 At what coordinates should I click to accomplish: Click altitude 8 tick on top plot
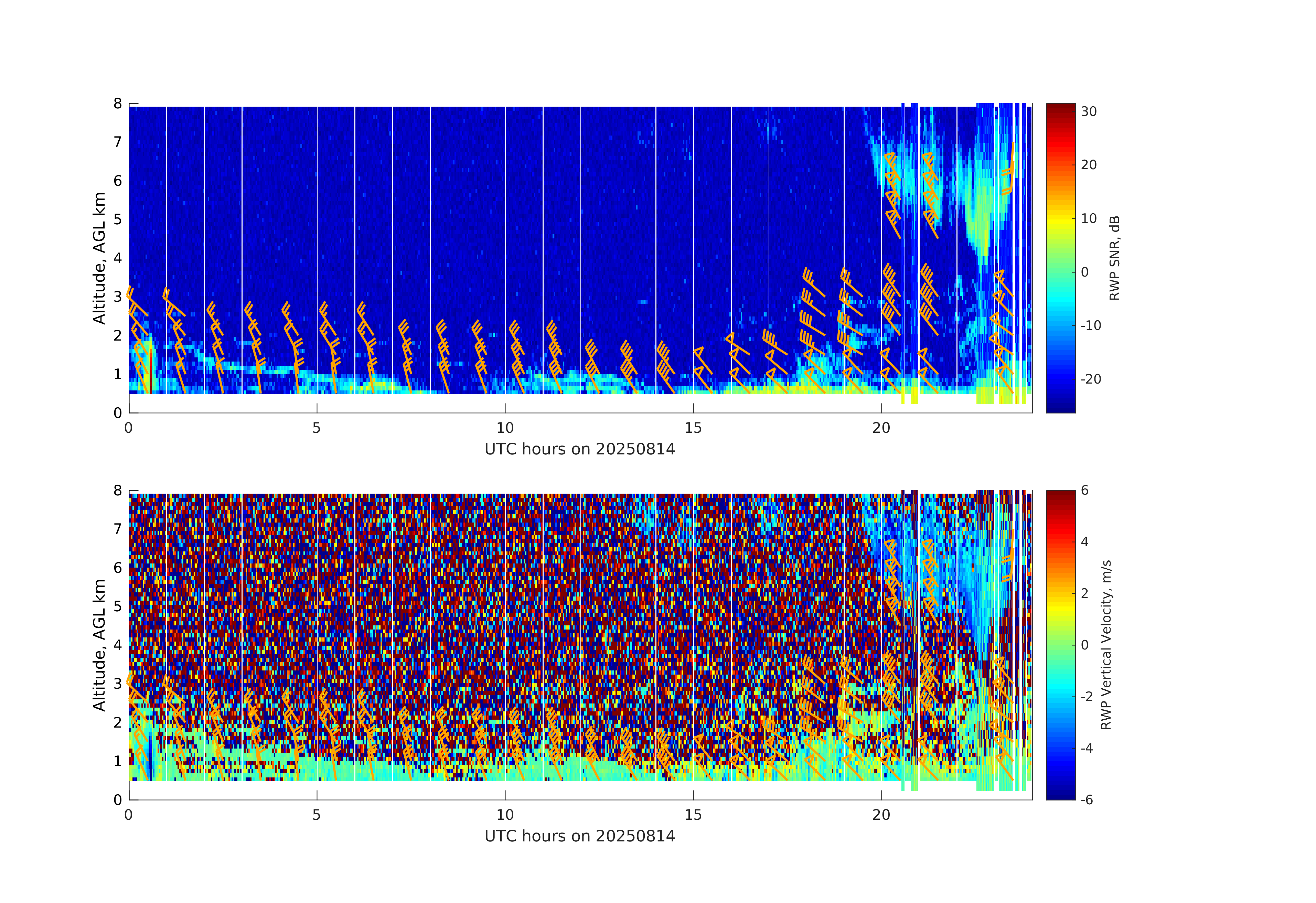click(118, 104)
